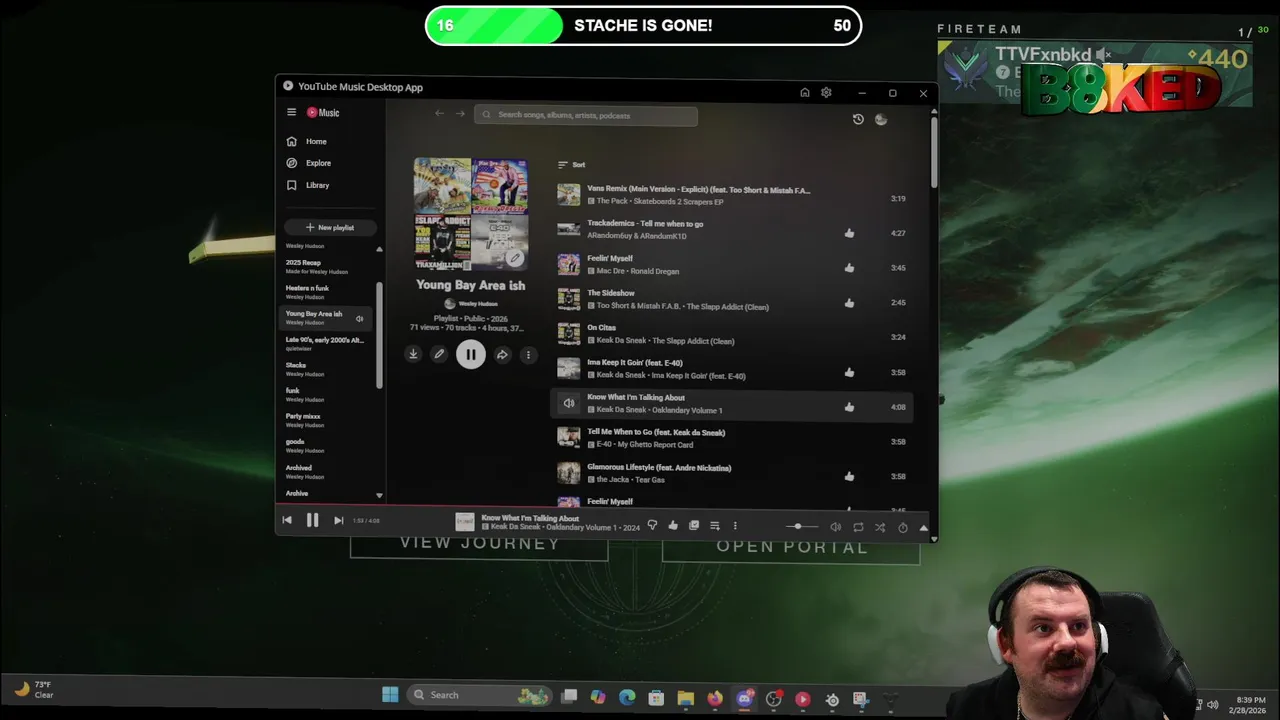This screenshot has width=1280, height=720.
Task: Open the hamburger menu beside Music logo
Action: coord(291,113)
